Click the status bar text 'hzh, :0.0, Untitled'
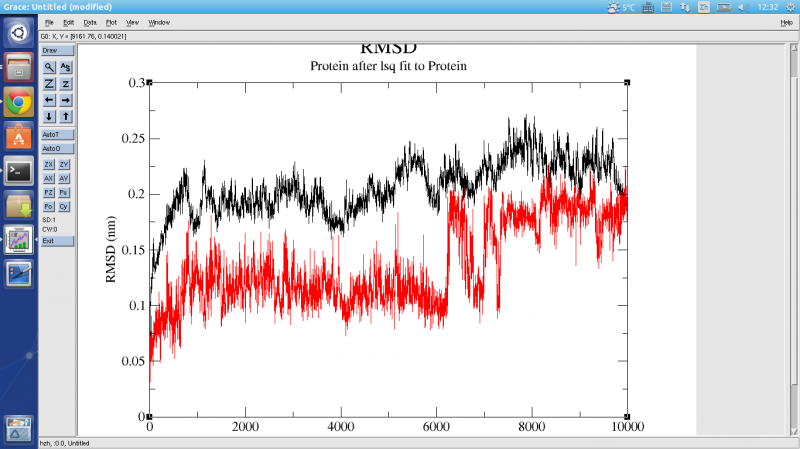This screenshot has width=800, height=449. tap(64, 443)
